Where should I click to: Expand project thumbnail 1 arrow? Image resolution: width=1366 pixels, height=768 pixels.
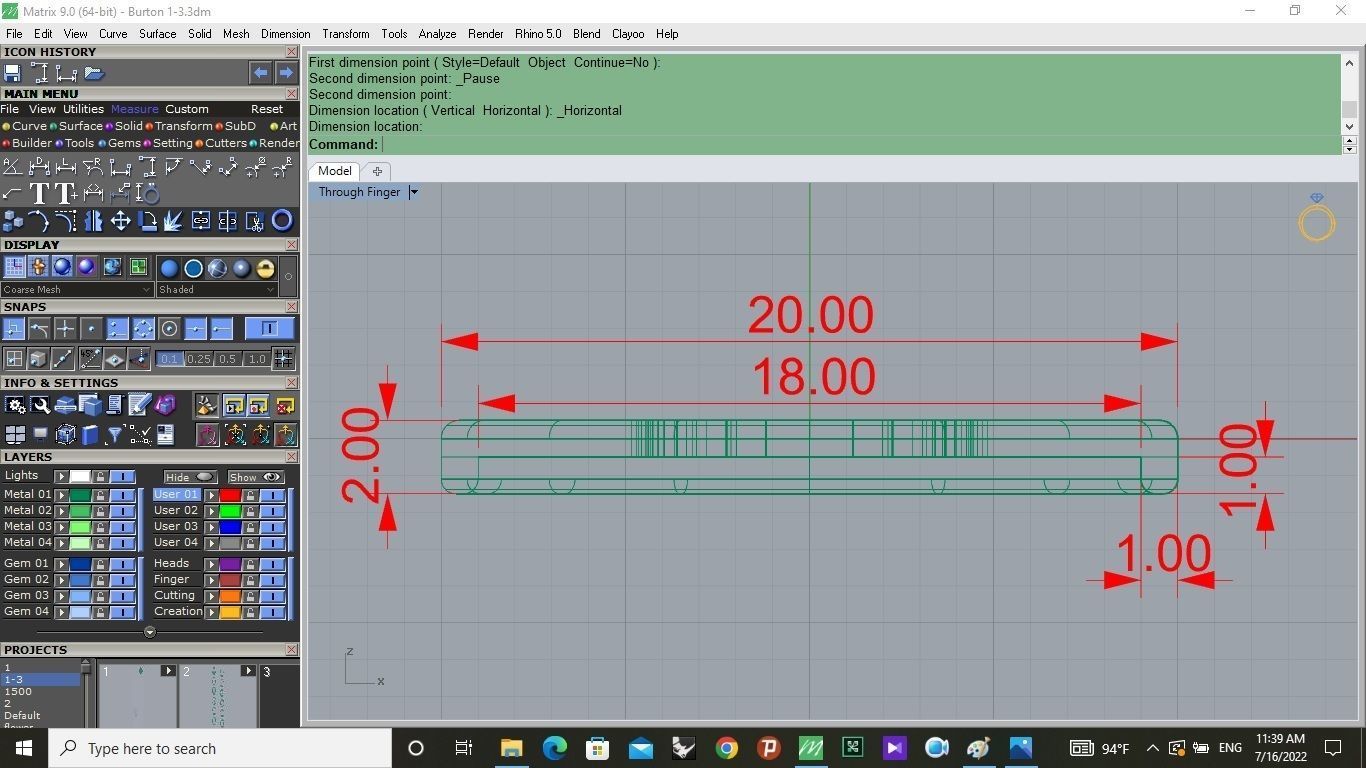point(168,671)
